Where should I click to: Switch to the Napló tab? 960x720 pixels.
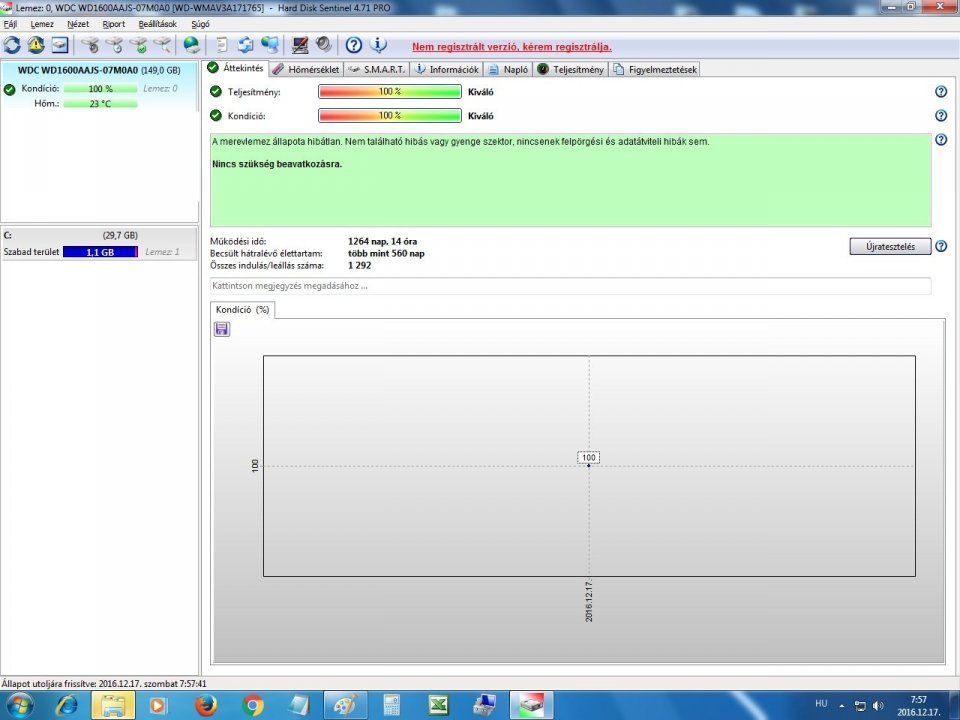(x=508, y=69)
